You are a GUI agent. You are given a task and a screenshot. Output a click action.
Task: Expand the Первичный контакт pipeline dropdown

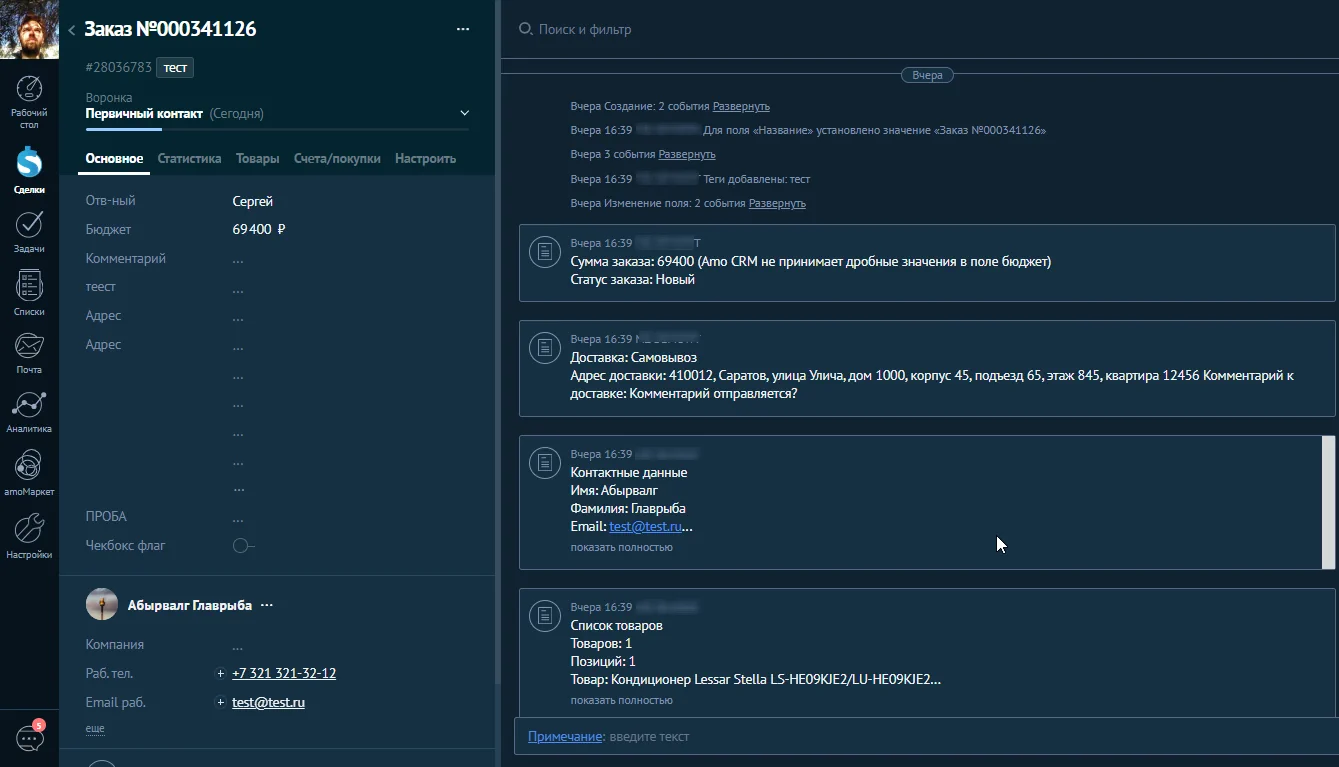pyautogui.click(x=463, y=112)
